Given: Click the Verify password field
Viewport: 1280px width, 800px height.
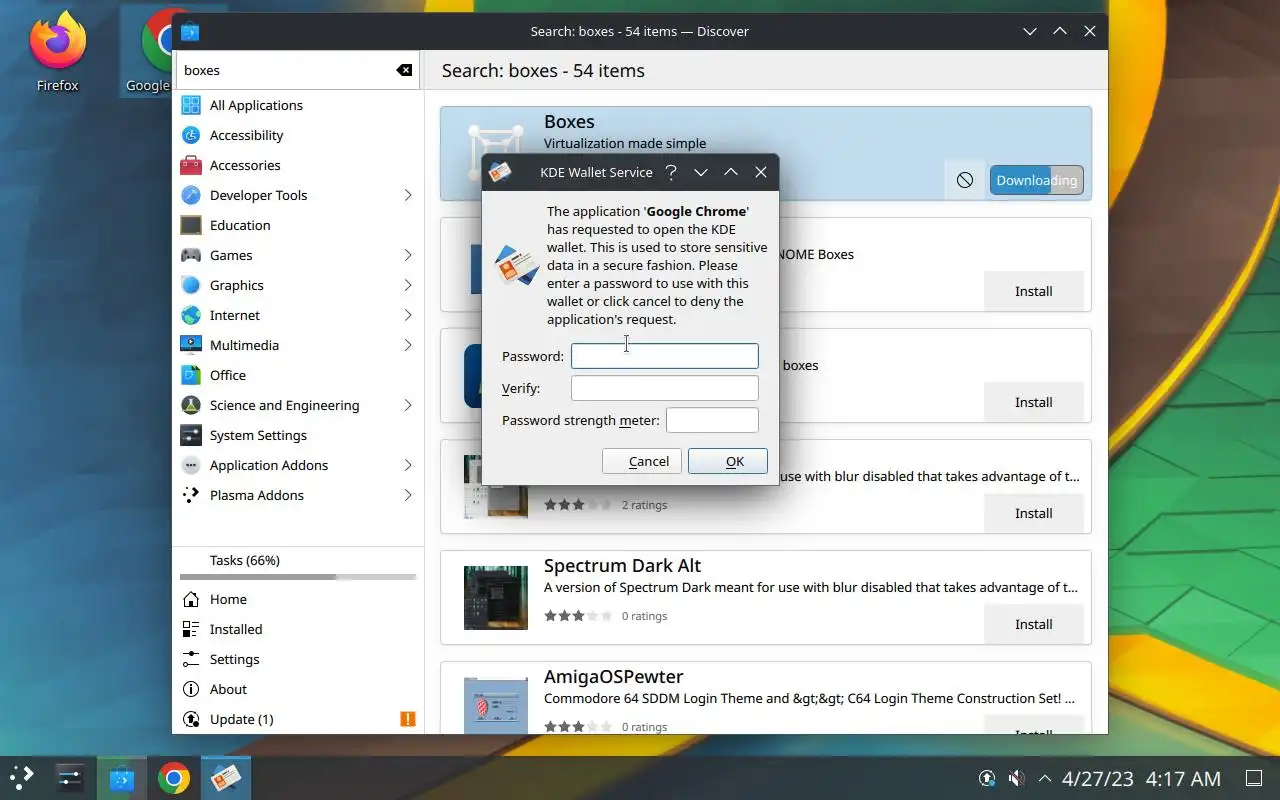Looking at the screenshot, I should click(664, 388).
